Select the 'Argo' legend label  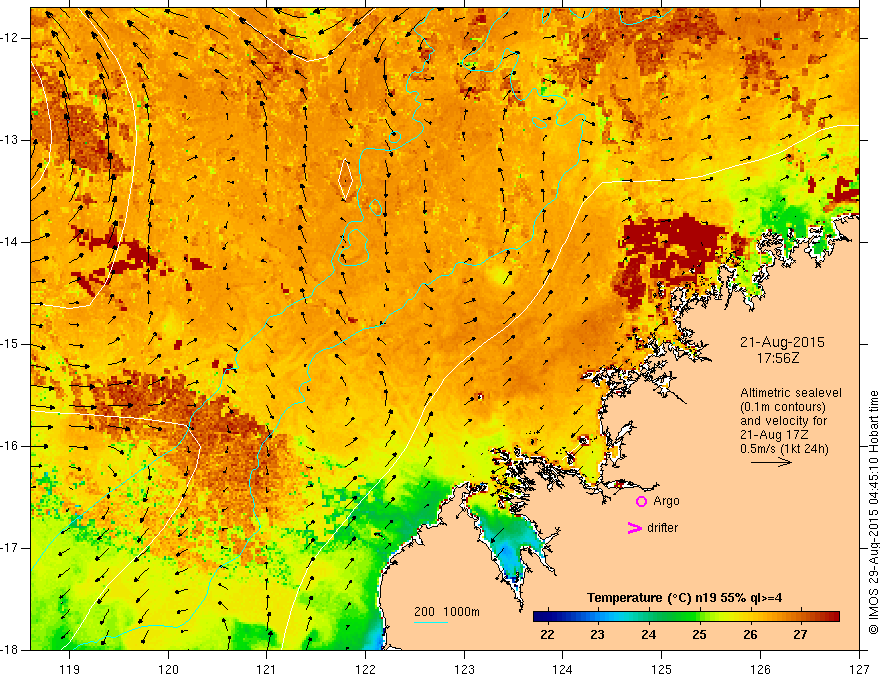pos(666,501)
